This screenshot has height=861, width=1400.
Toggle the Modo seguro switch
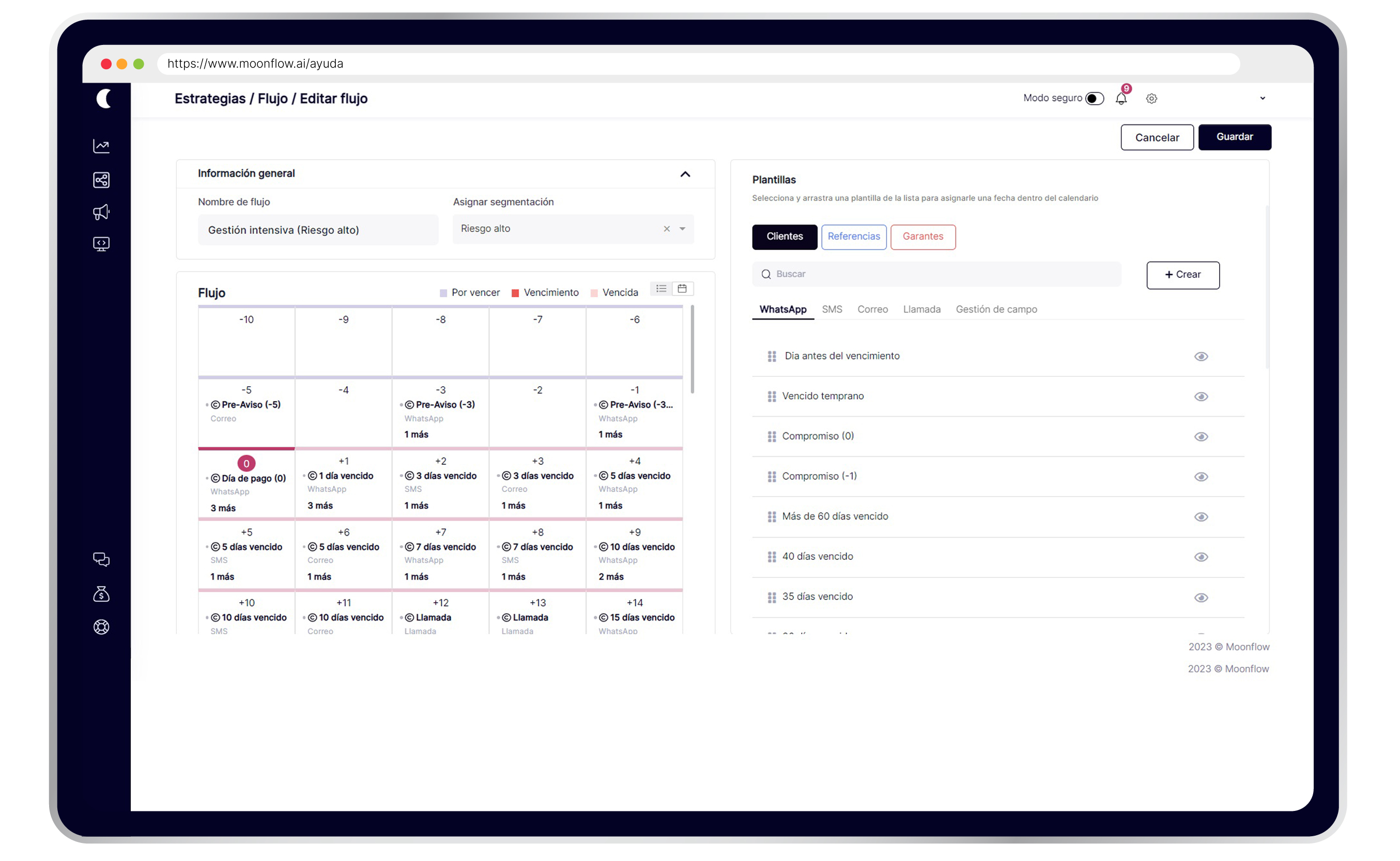(x=1094, y=99)
